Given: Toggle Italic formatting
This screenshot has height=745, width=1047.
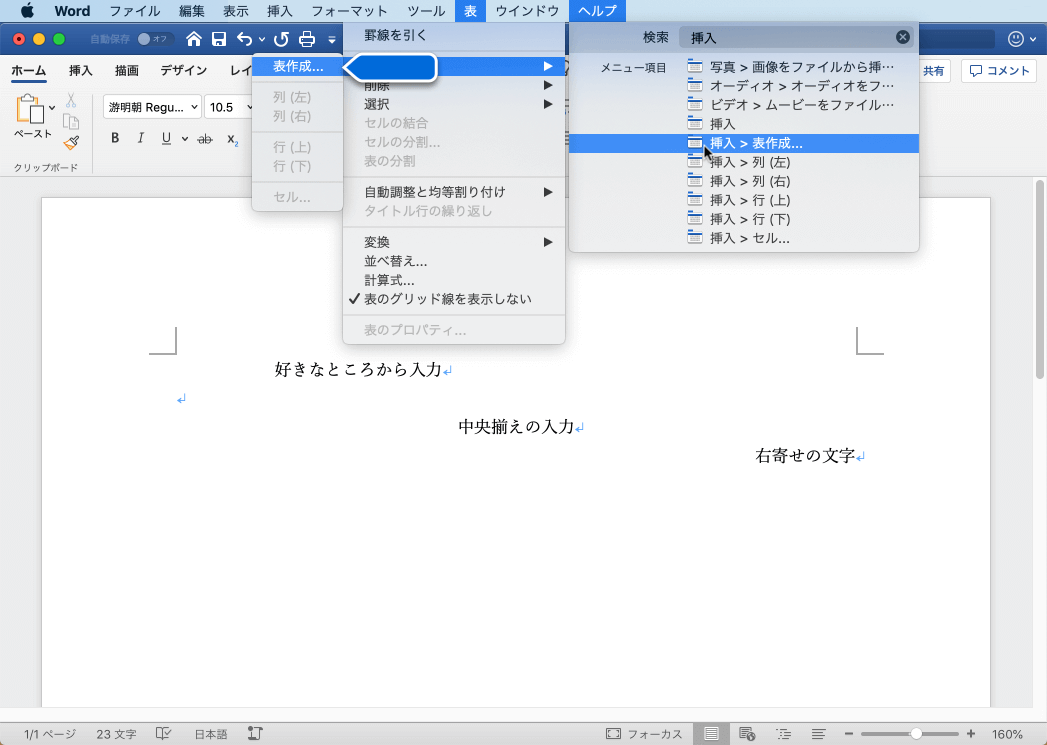Looking at the screenshot, I should (140, 138).
